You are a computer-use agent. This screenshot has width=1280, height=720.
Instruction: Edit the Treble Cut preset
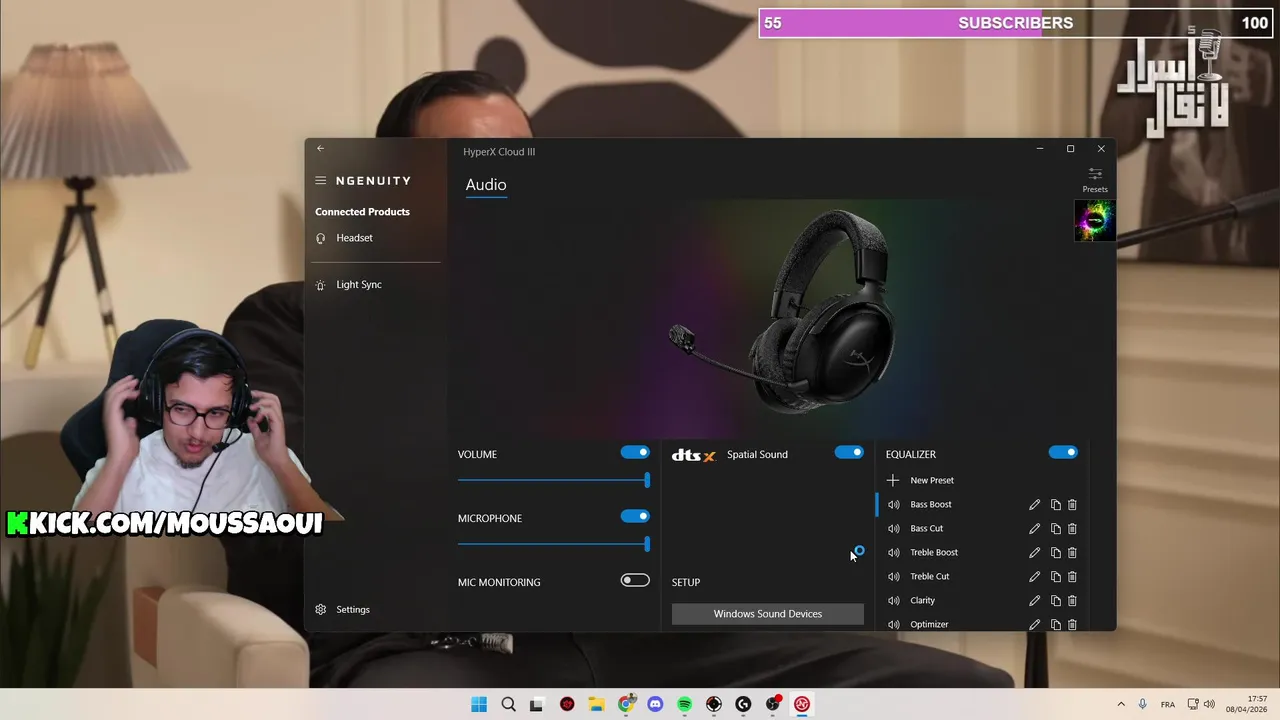click(x=1035, y=576)
